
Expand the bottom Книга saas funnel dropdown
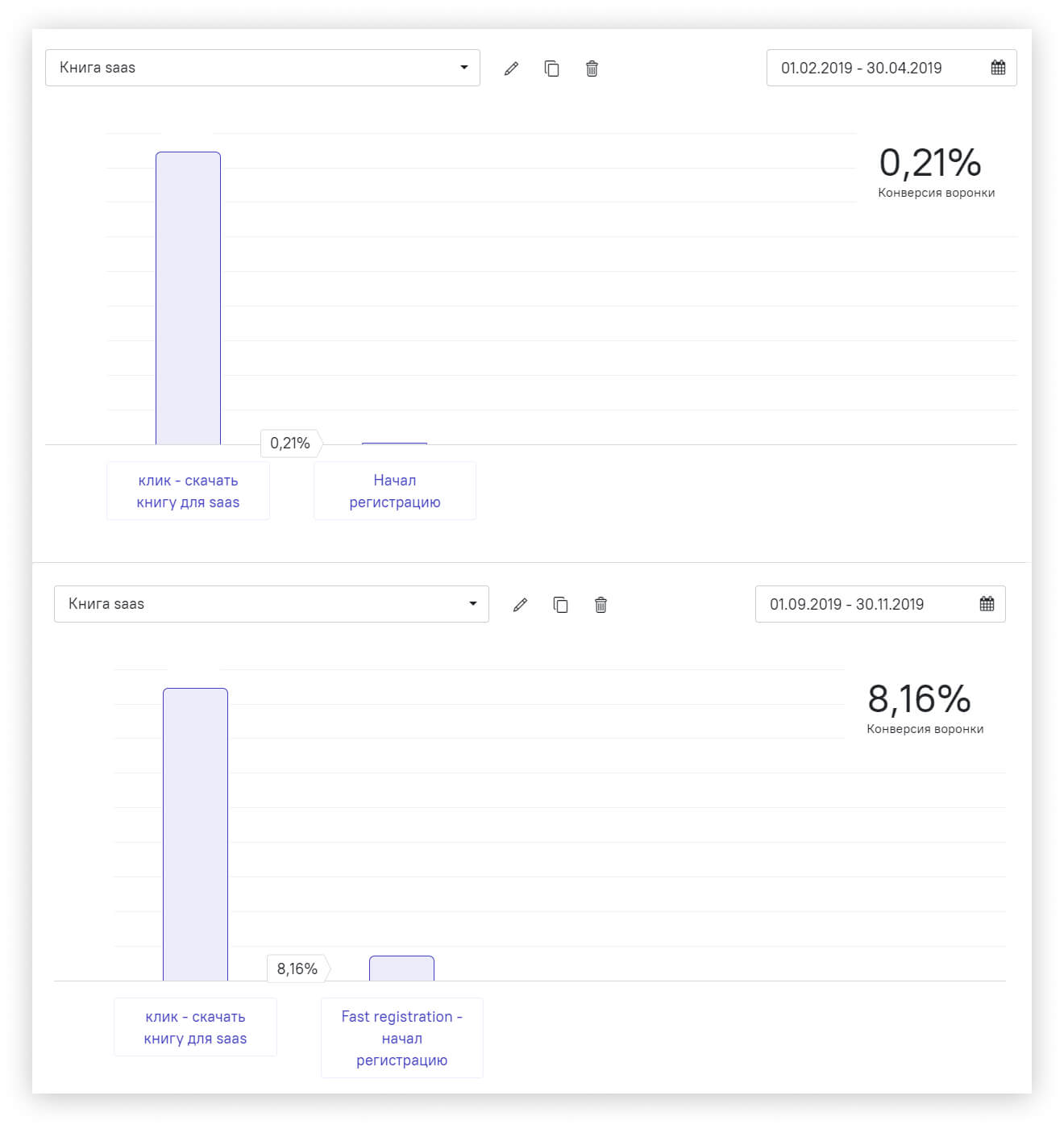272,604
